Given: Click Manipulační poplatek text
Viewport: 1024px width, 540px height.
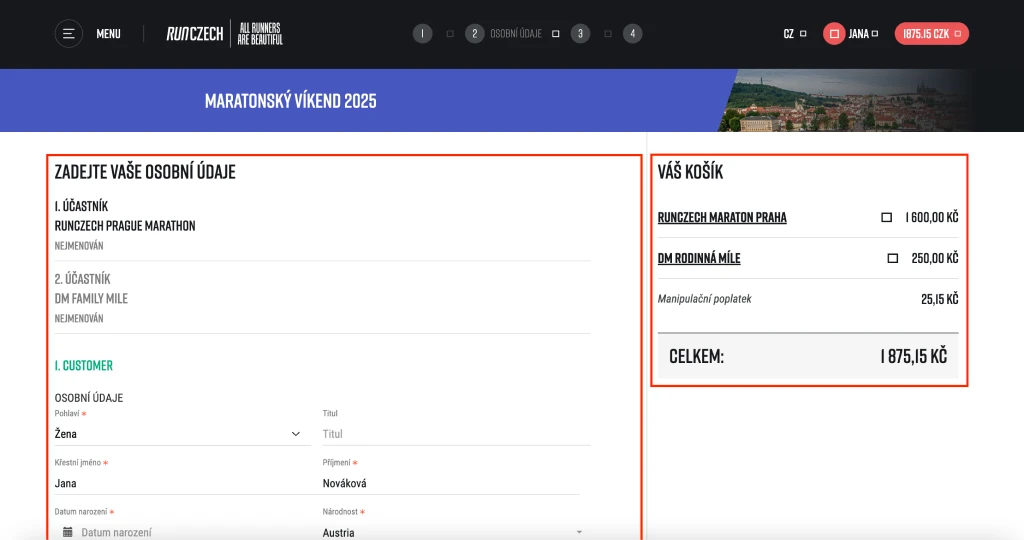Looking at the screenshot, I should 704,299.
